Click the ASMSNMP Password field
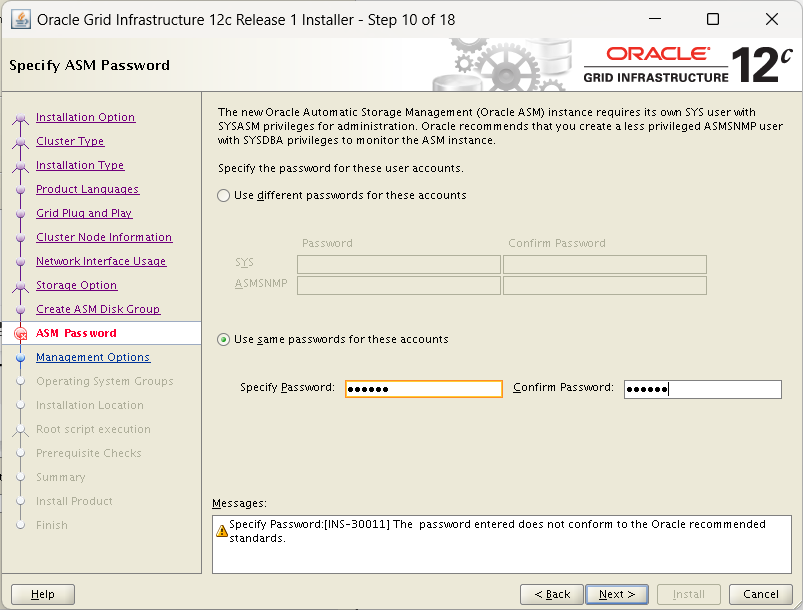 (398, 285)
